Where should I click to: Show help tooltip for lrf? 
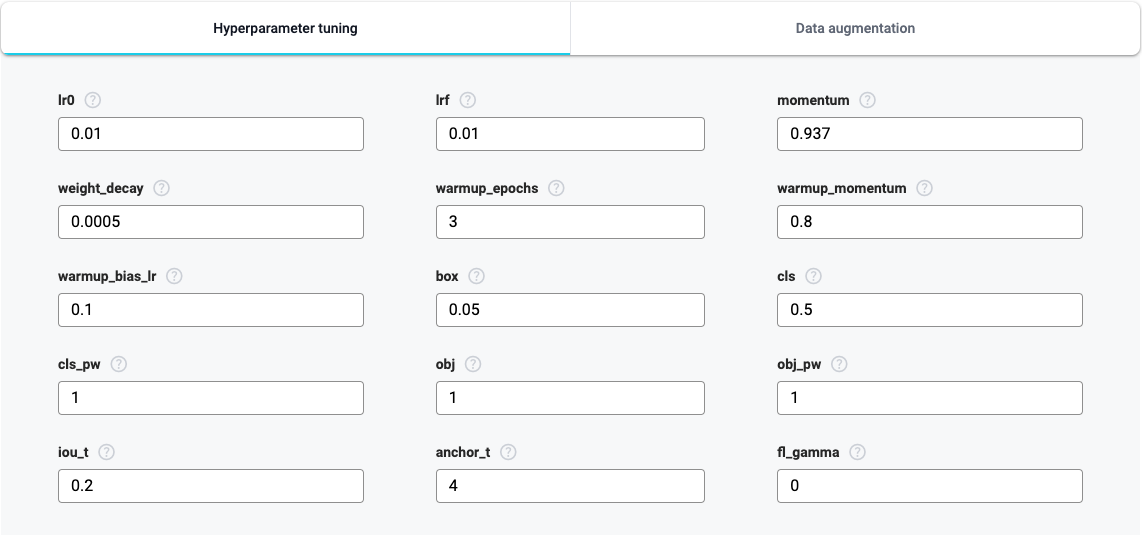coord(468,100)
